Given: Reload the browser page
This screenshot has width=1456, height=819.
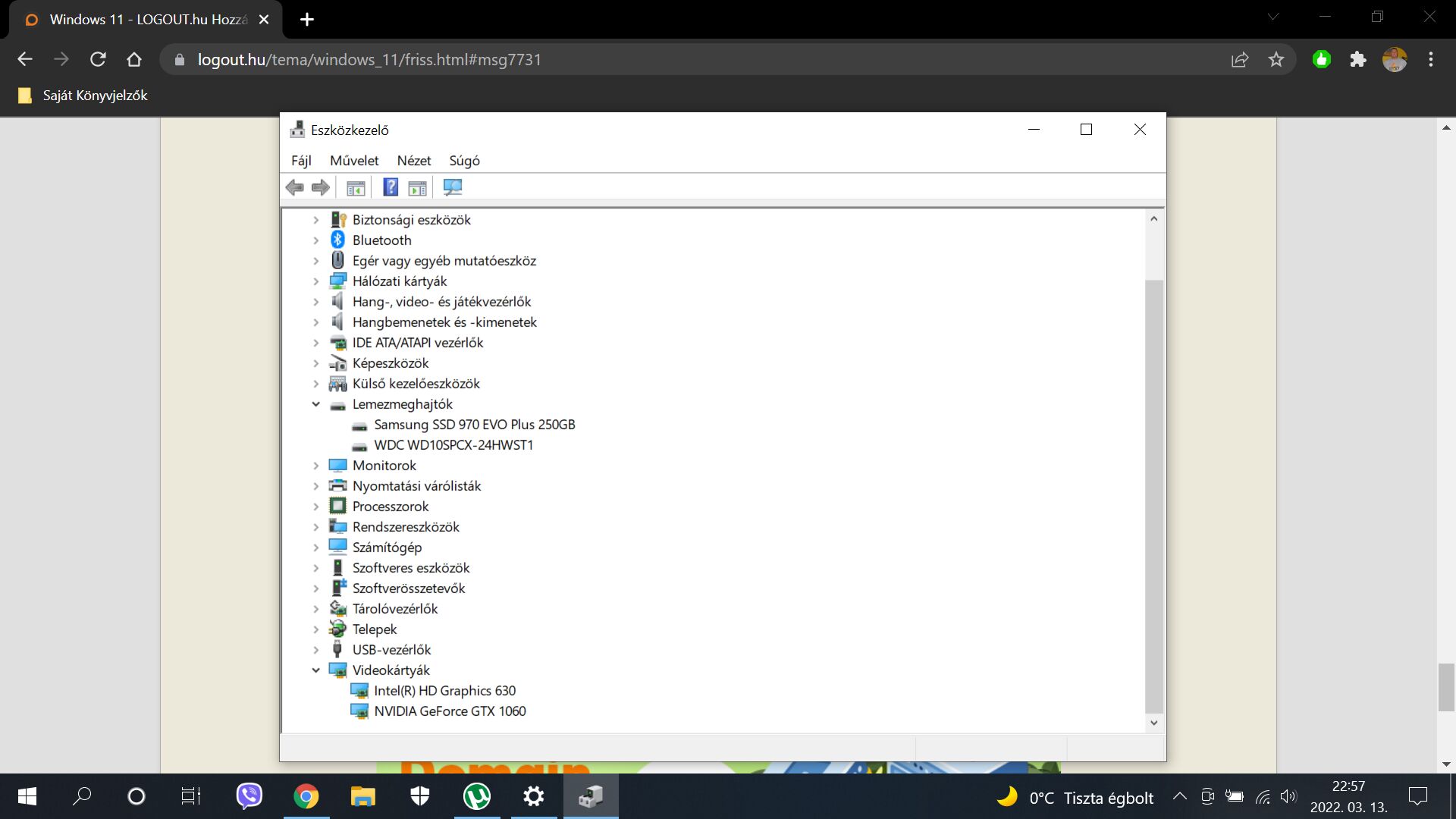Looking at the screenshot, I should pos(98,59).
